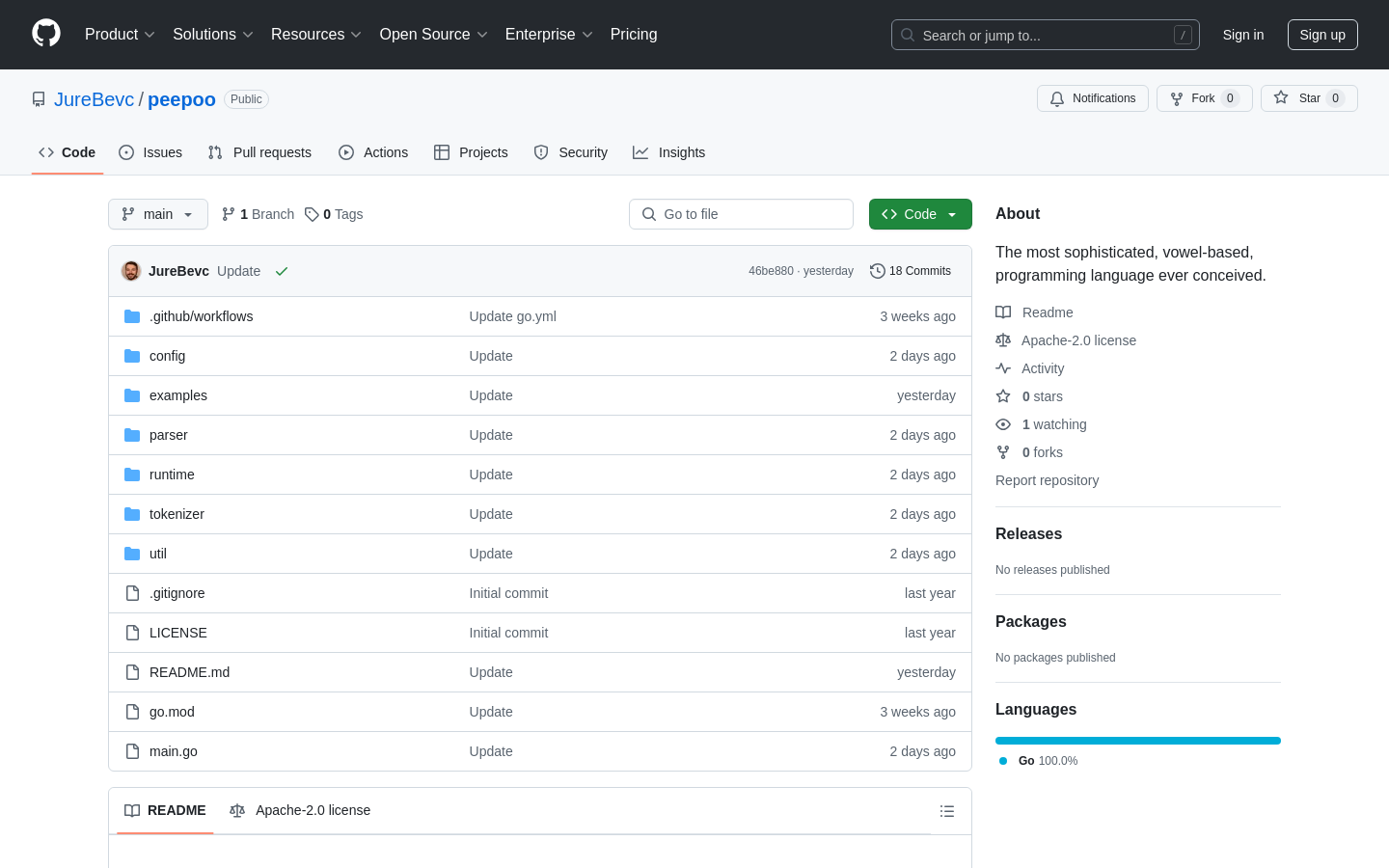Expand the Solutions menu
Viewport: 1389px width, 868px height.
point(213,35)
